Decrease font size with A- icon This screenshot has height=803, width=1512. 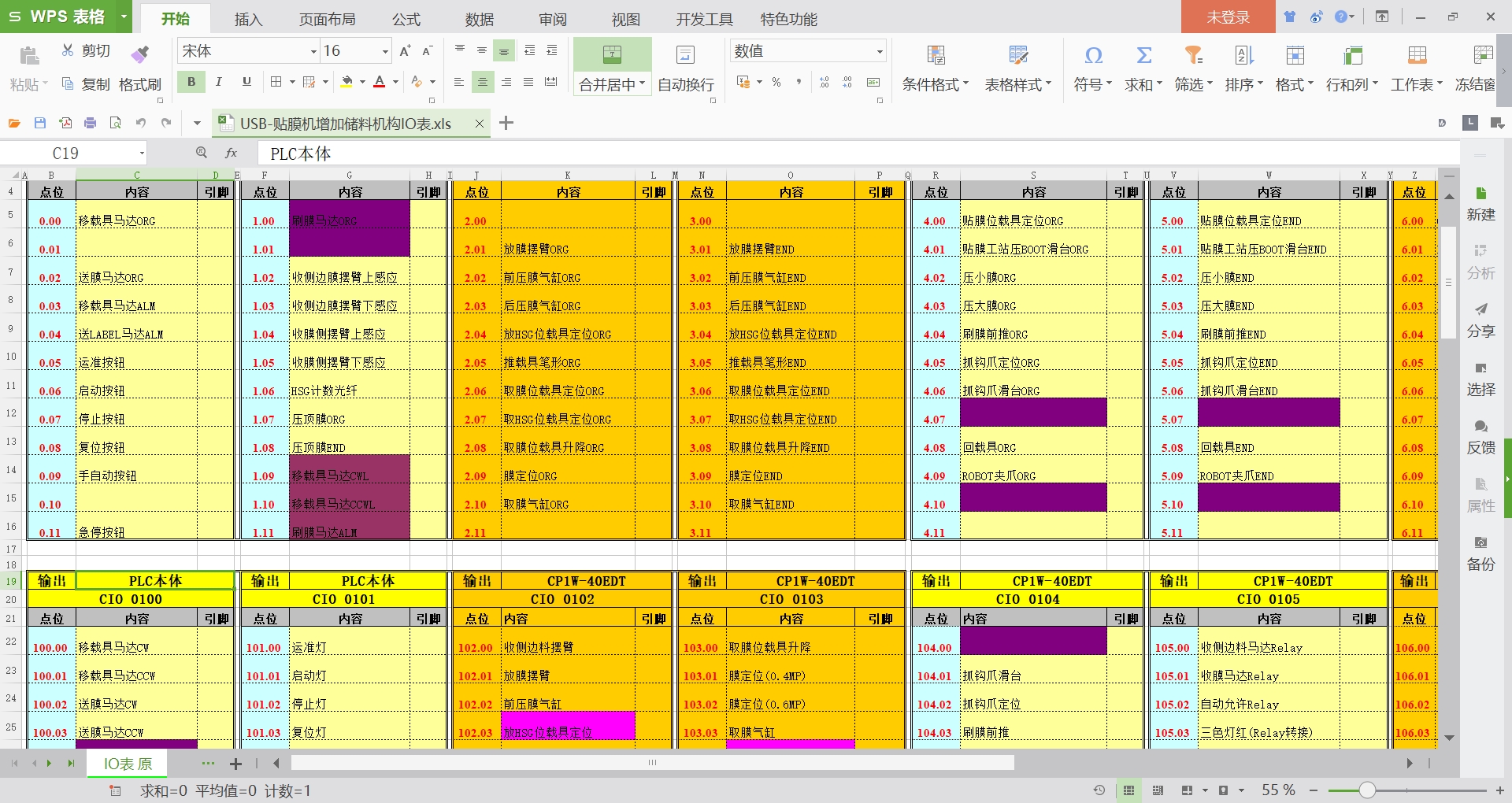coord(428,51)
